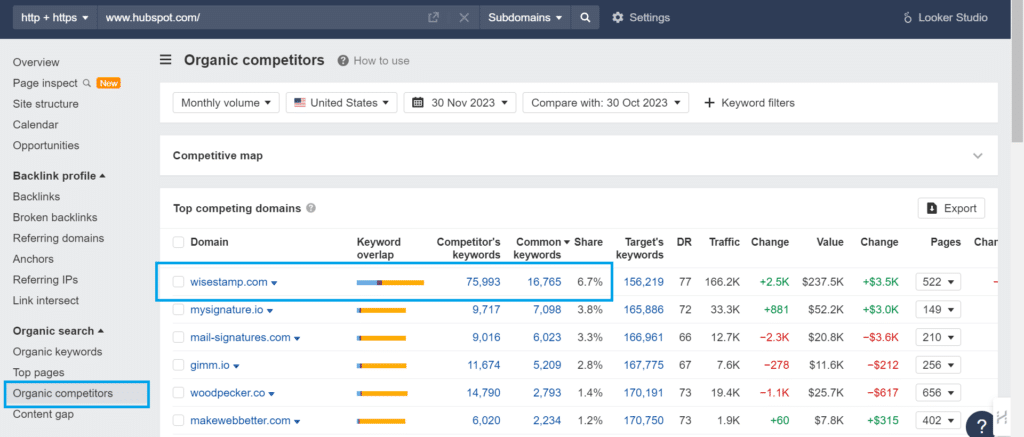Click wisestamp.com competitor's keywords 75,993
The width and height of the screenshot is (1024, 437).
483,282
